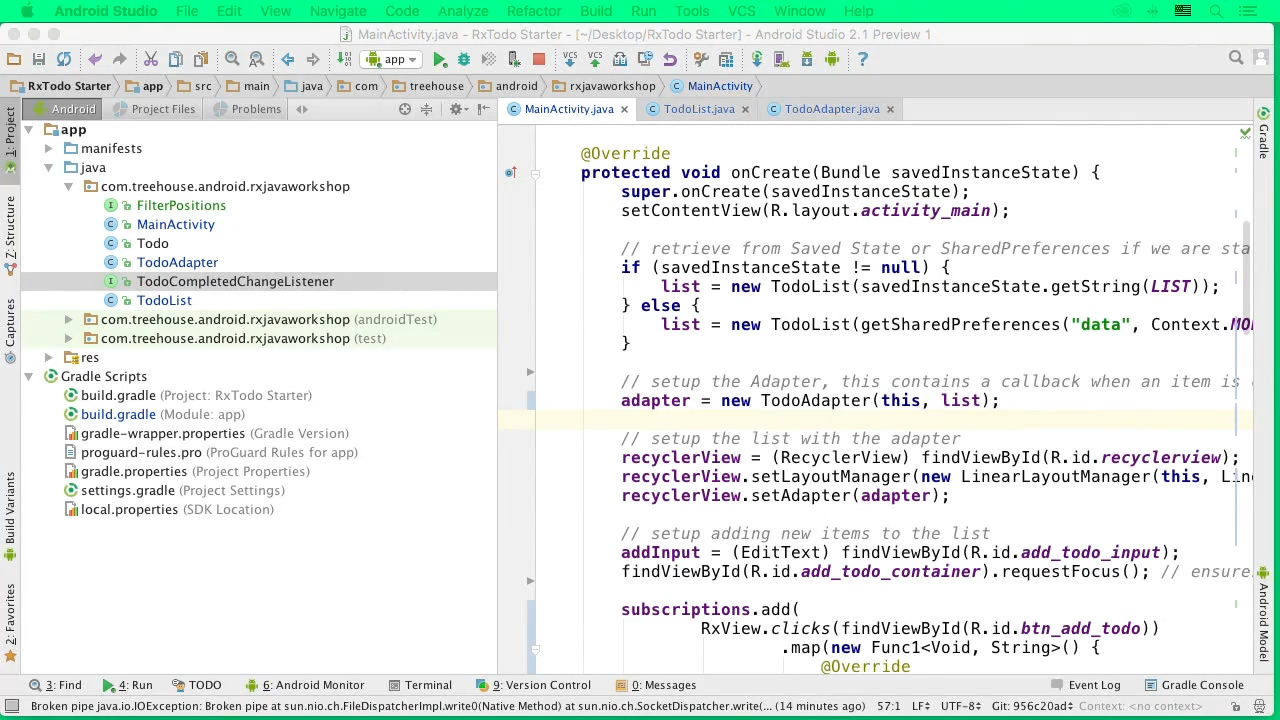1280x720 pixels.
Task: Toggle the 2: Favorites side panel
Action: coord(10,623)
